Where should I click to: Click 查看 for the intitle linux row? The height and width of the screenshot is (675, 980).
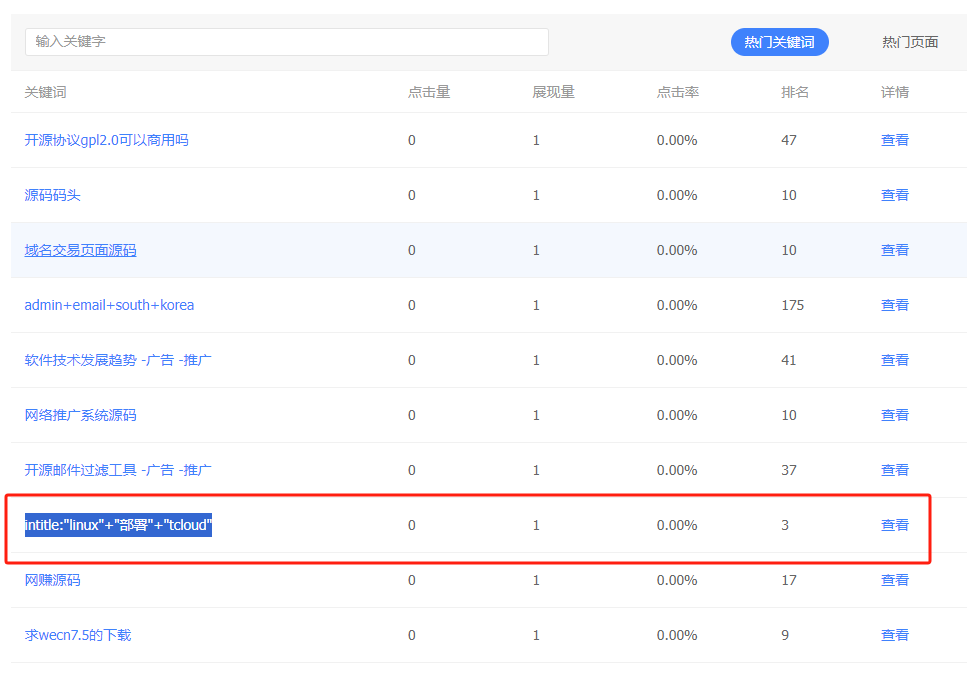tap(894, 525)
